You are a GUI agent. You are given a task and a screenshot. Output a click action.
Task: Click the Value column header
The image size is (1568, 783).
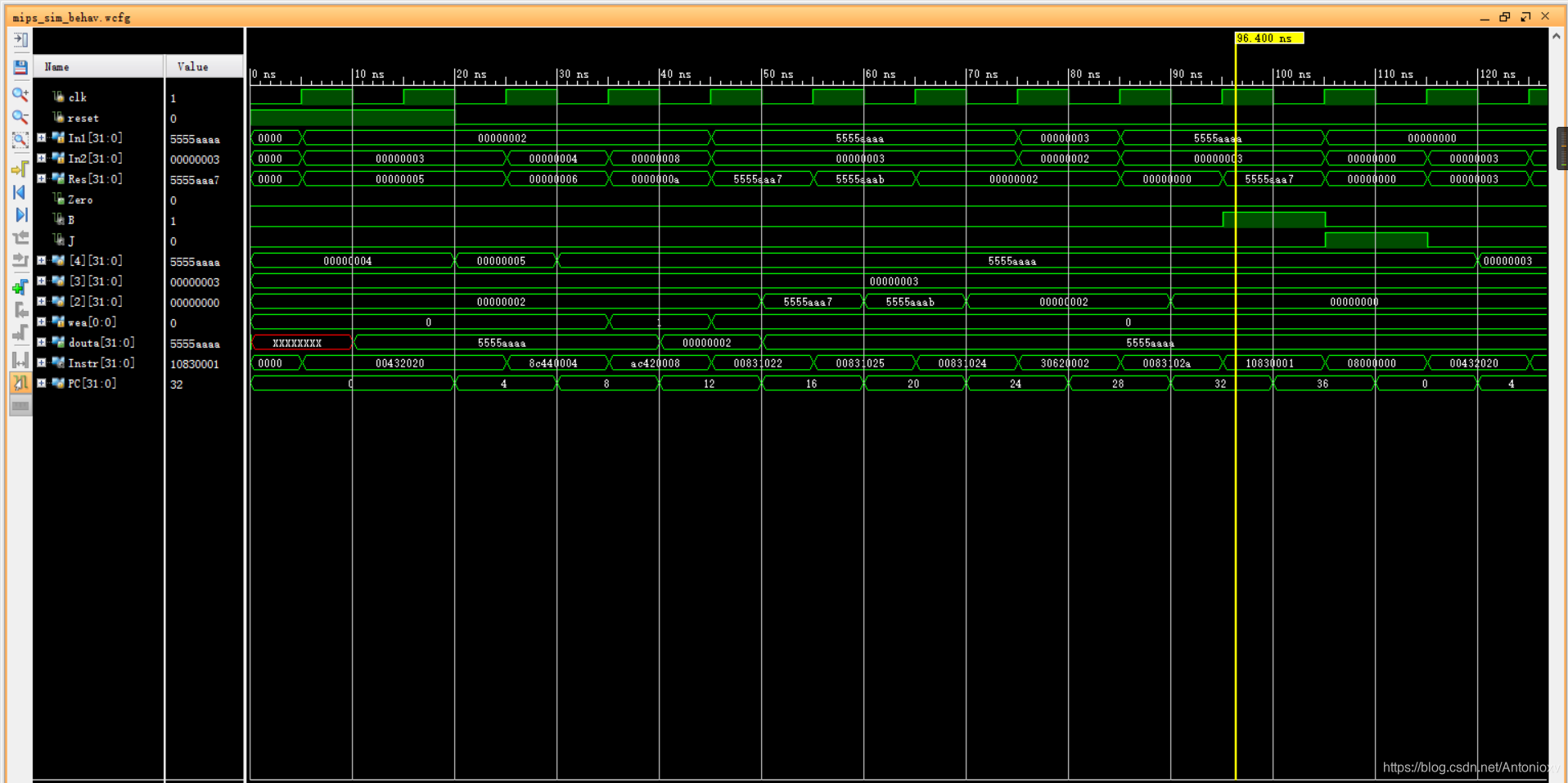(205, 67)
